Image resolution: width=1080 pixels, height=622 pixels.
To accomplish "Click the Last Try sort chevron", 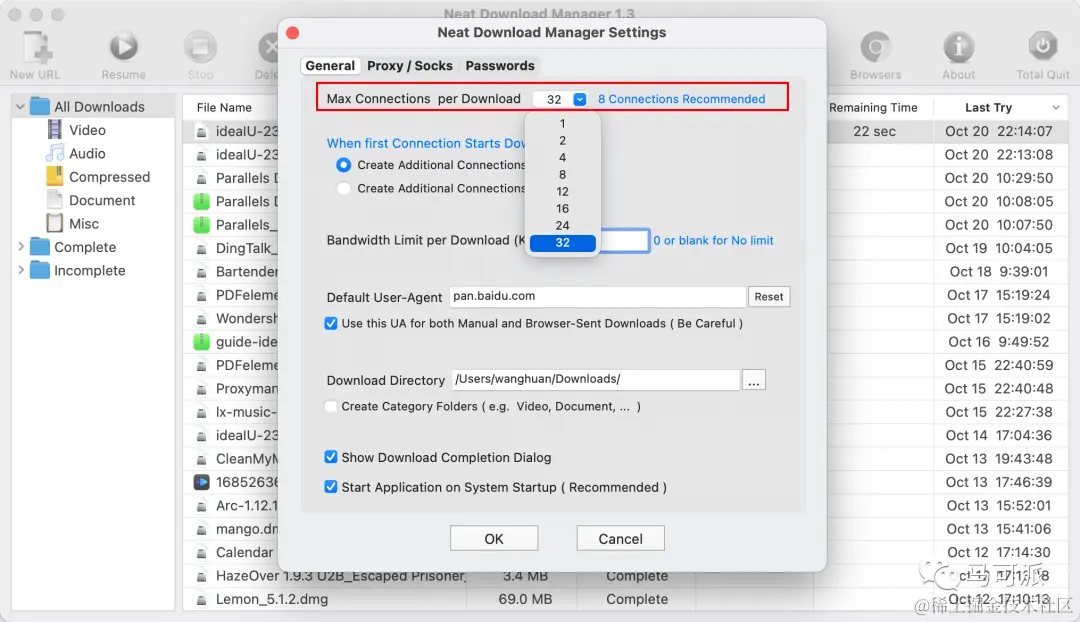I will [1055, 107].
